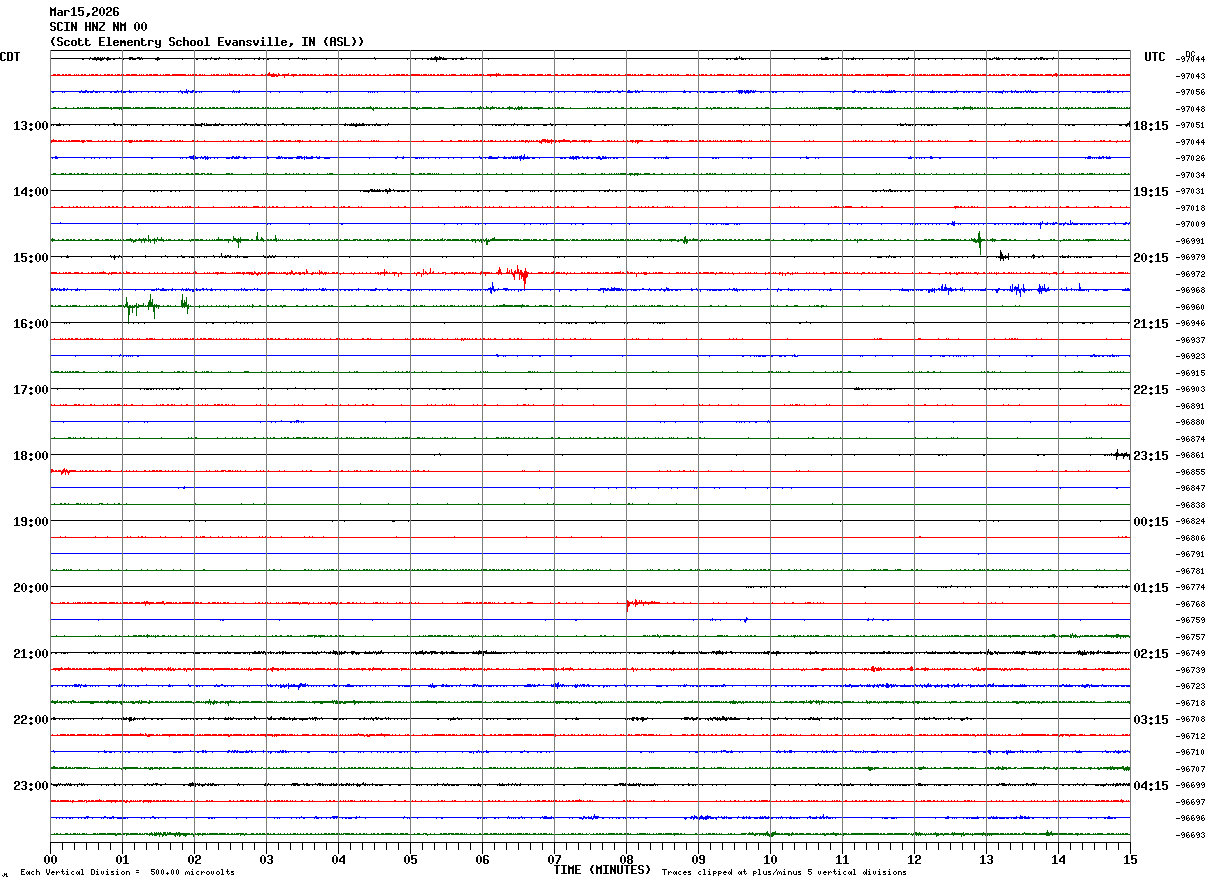Click the DC offset value -96838
The width and height of the screenshot is (1210, 886).
1190,505
